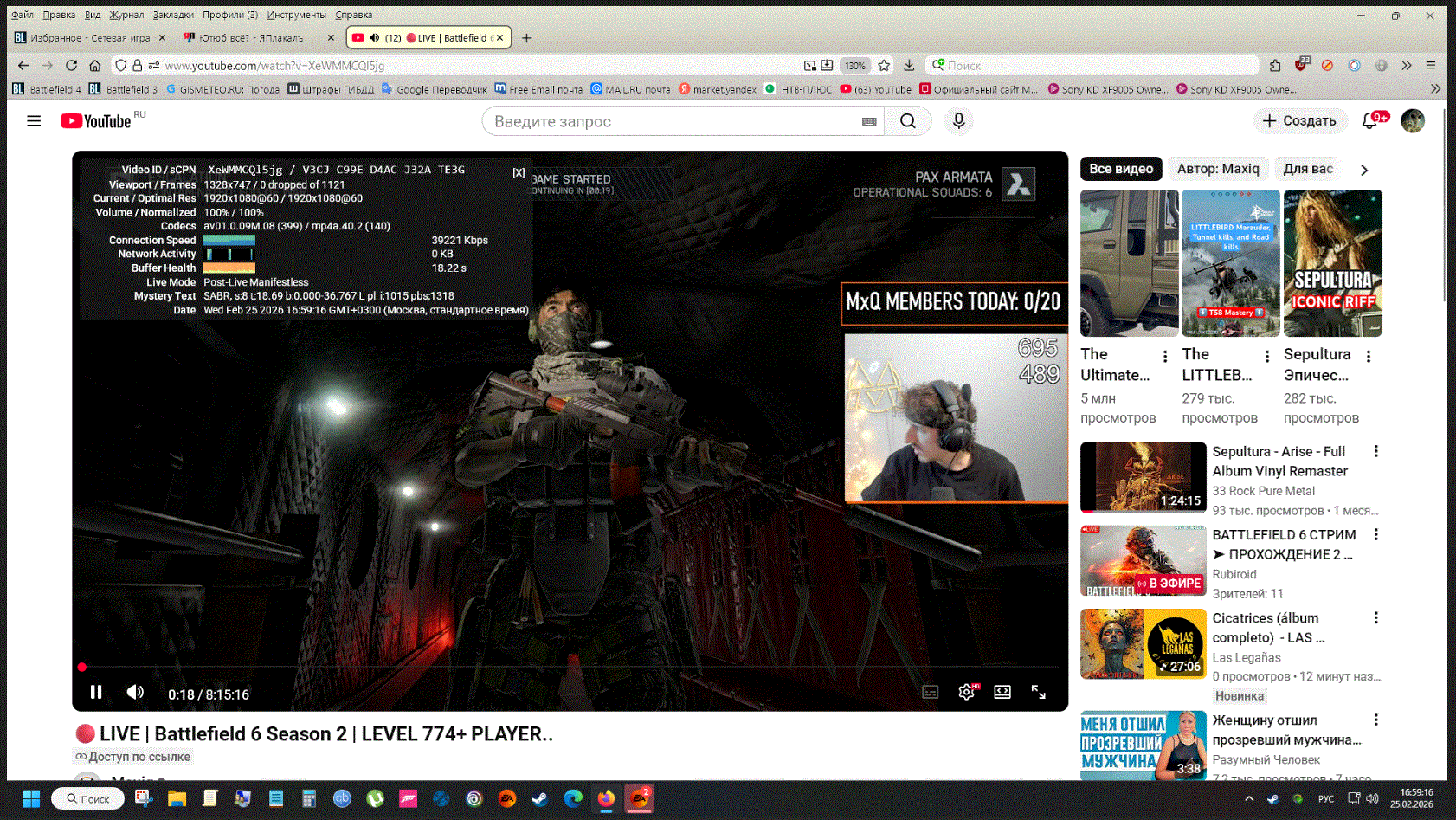Bookmark this page with the star
Viewport: 1456px width, 820px height.
pyautogui.click(x=884, y=66)
